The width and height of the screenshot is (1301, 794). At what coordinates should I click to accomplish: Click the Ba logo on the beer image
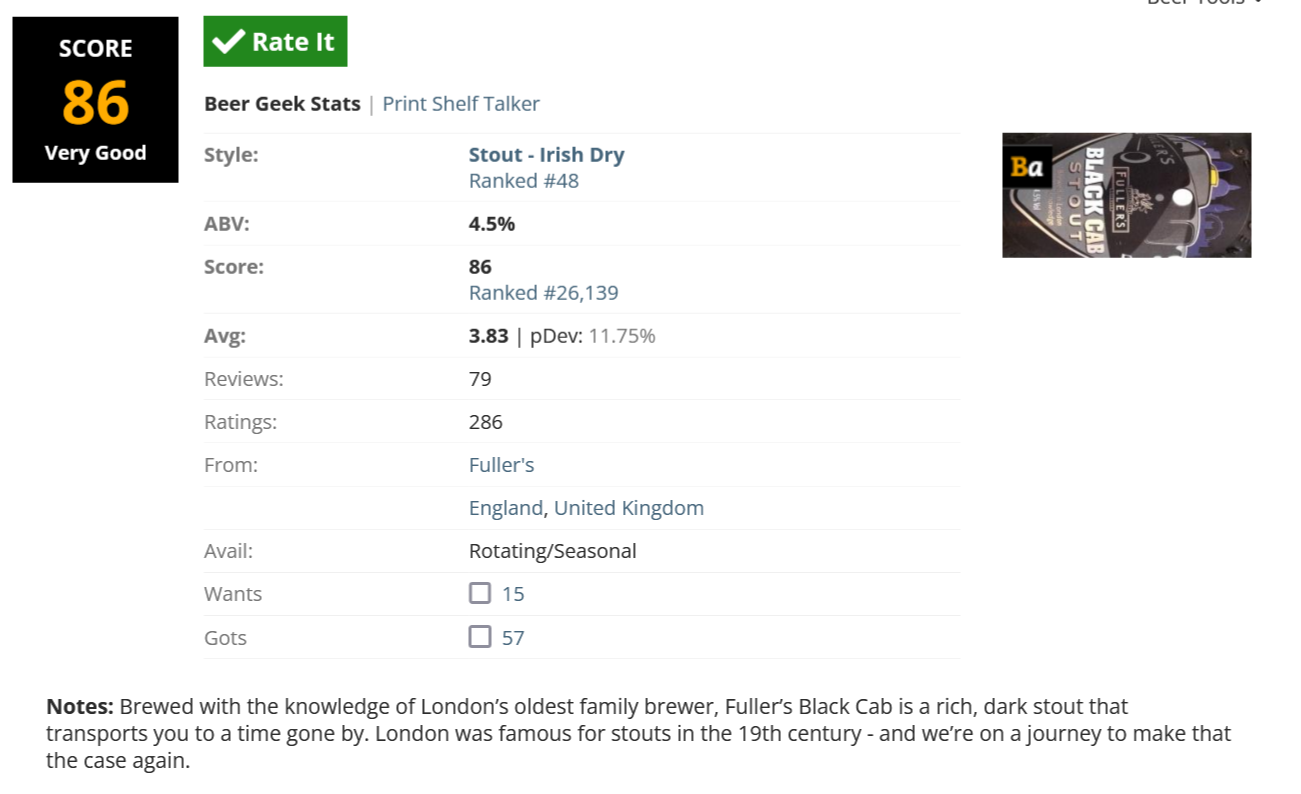pyautogui.click(x=1026, y=167)
